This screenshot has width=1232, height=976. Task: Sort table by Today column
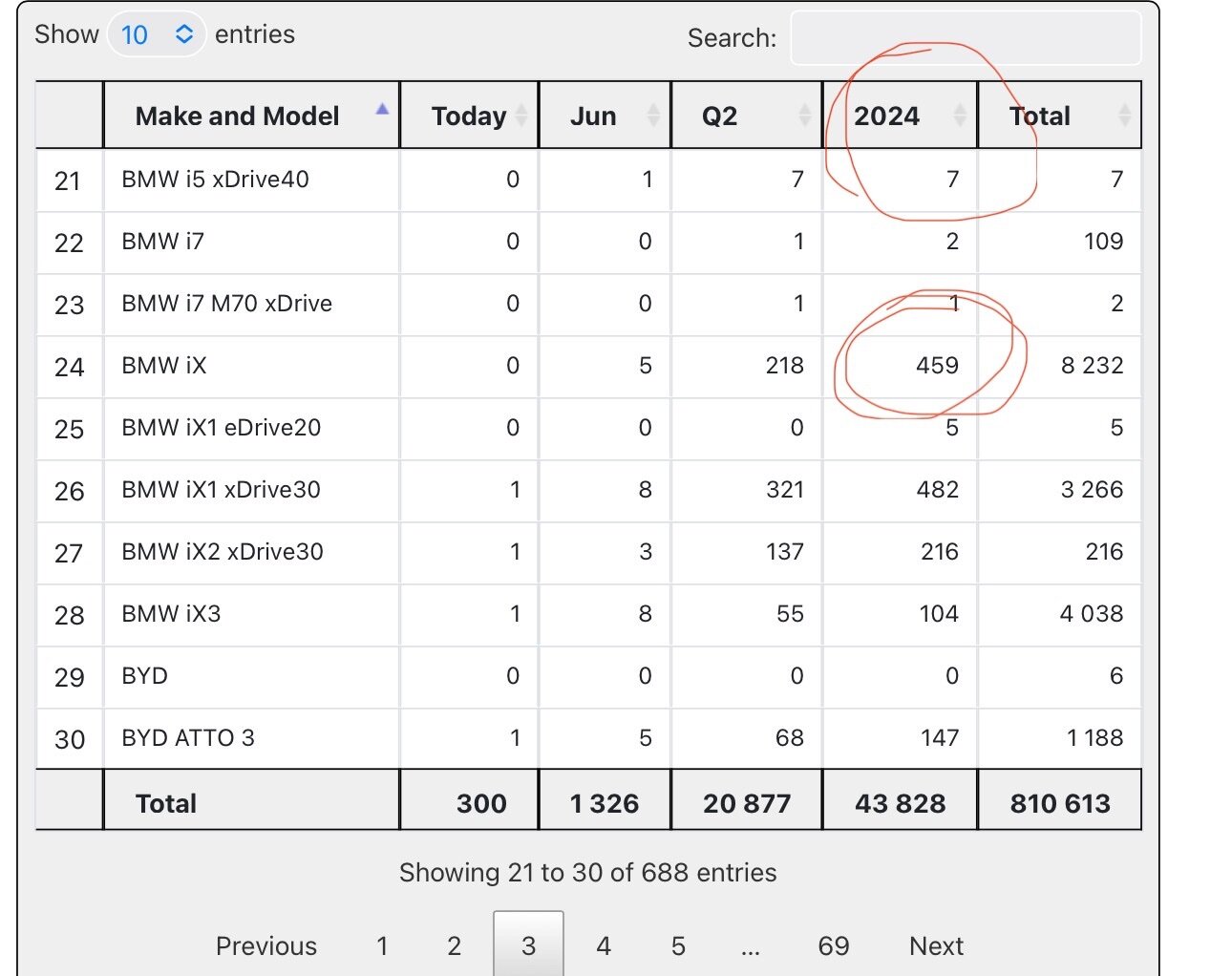(469, 116)
